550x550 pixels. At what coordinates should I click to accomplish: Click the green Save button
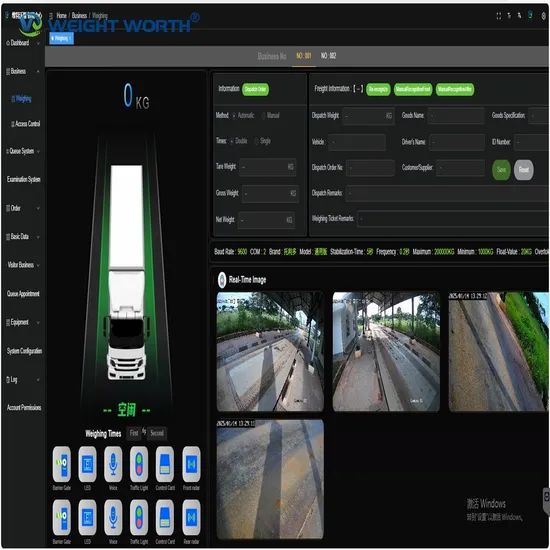point(501,170)
